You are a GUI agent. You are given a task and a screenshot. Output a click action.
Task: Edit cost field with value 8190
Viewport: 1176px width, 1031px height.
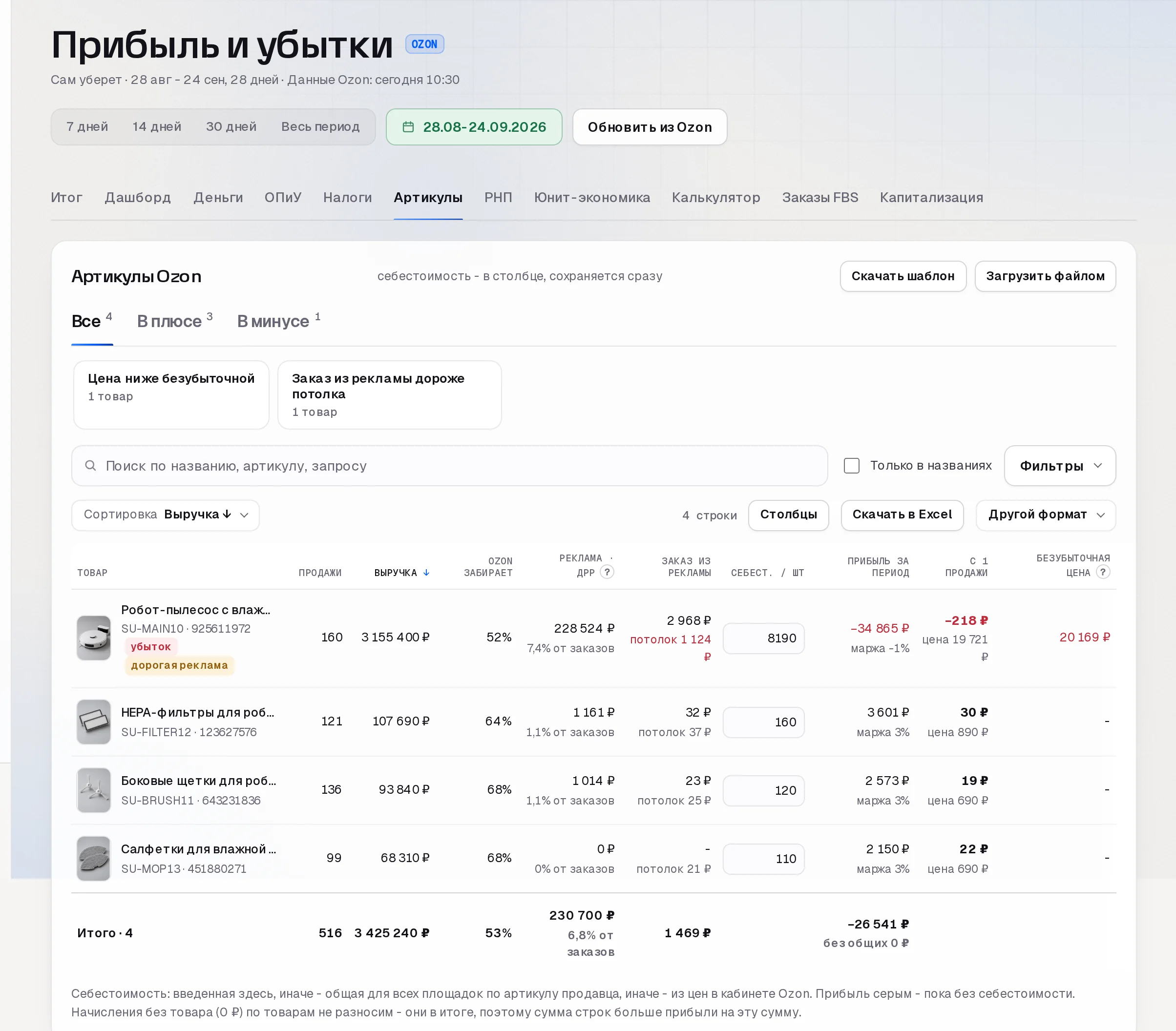[x=763, y=638]
